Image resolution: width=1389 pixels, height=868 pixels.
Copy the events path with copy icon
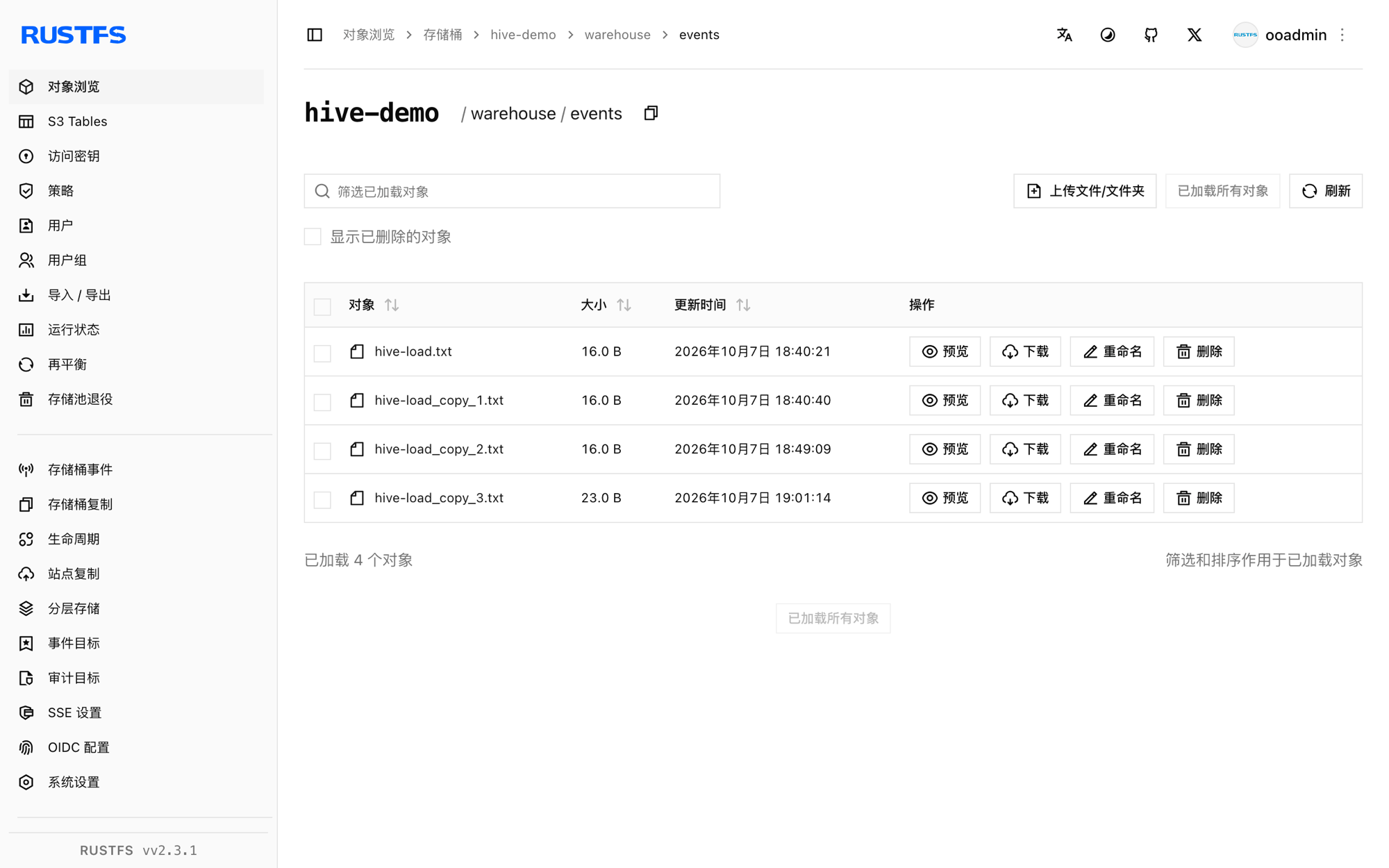click(x=651, y=113)
